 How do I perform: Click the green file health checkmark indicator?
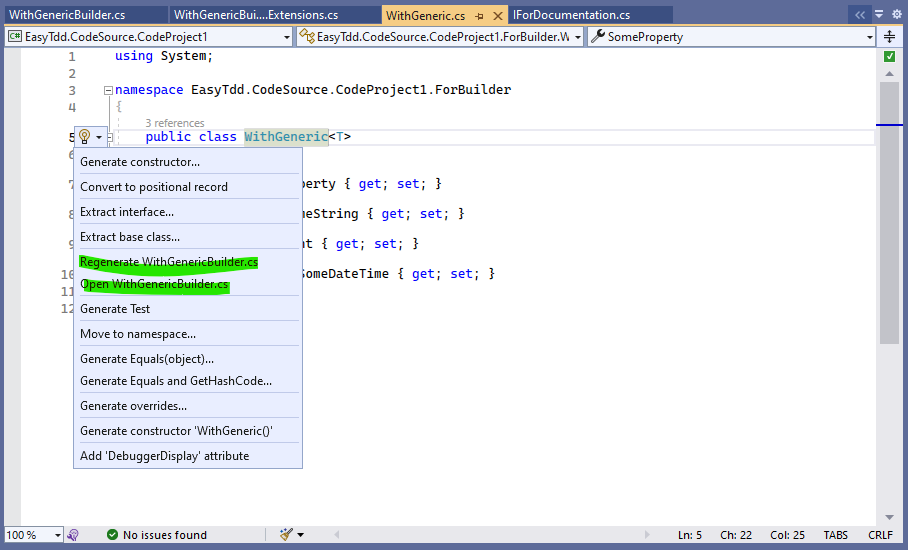point(889,56)
